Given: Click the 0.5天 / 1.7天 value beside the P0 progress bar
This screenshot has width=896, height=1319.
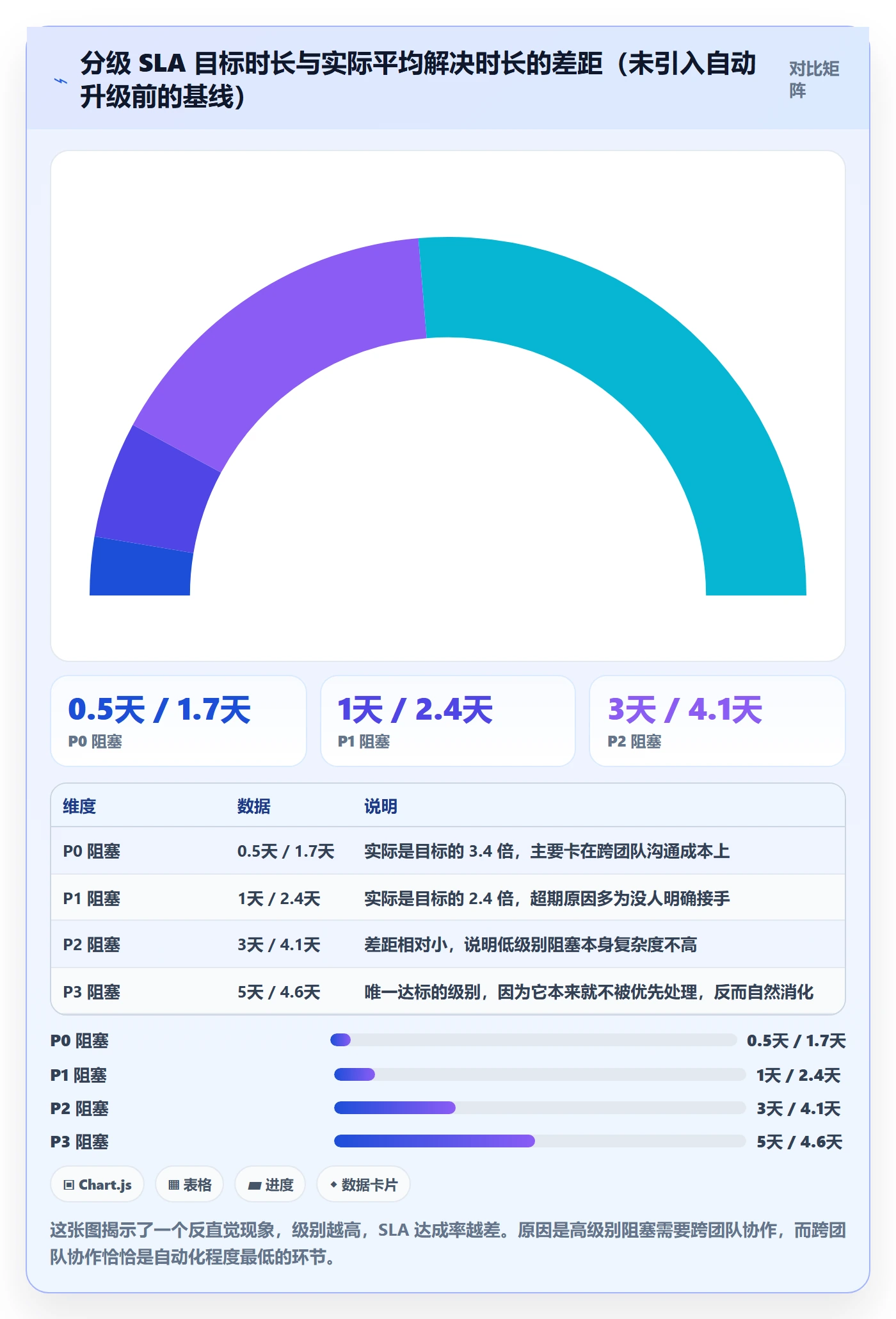Looking at the screenshot, I should pyautogui.click(x=796, y=1040).
